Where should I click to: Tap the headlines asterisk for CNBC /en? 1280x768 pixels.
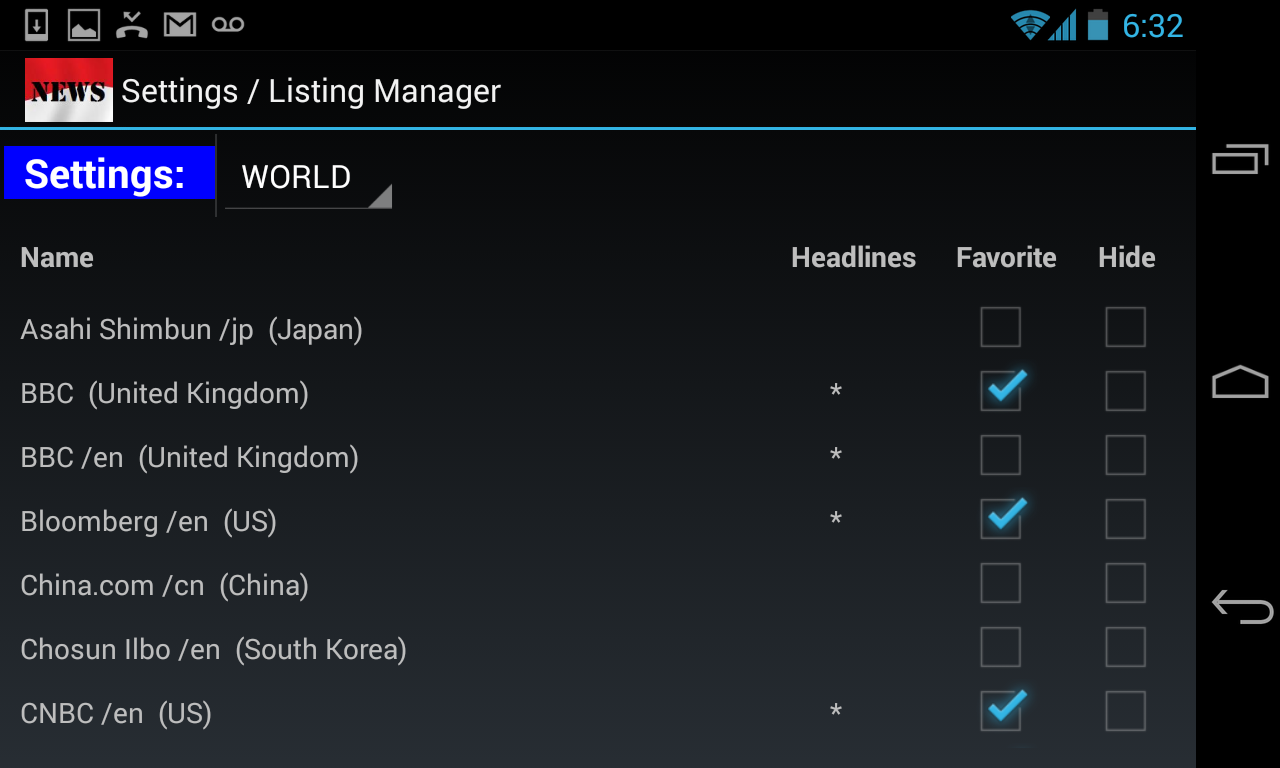836,712
